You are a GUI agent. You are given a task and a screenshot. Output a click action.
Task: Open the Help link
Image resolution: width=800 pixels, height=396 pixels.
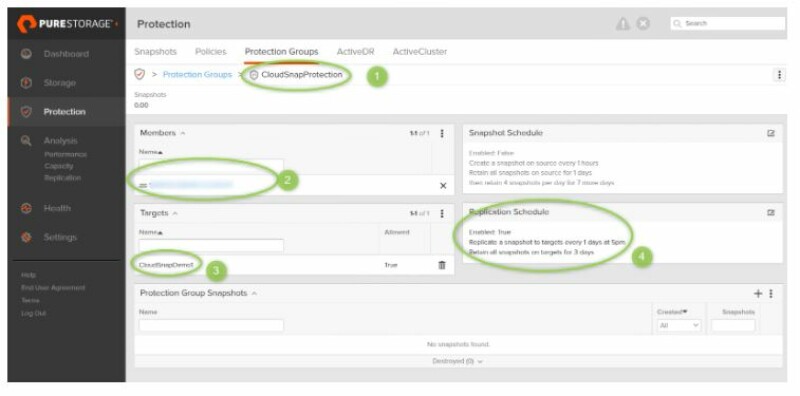[x=29, y=275]
